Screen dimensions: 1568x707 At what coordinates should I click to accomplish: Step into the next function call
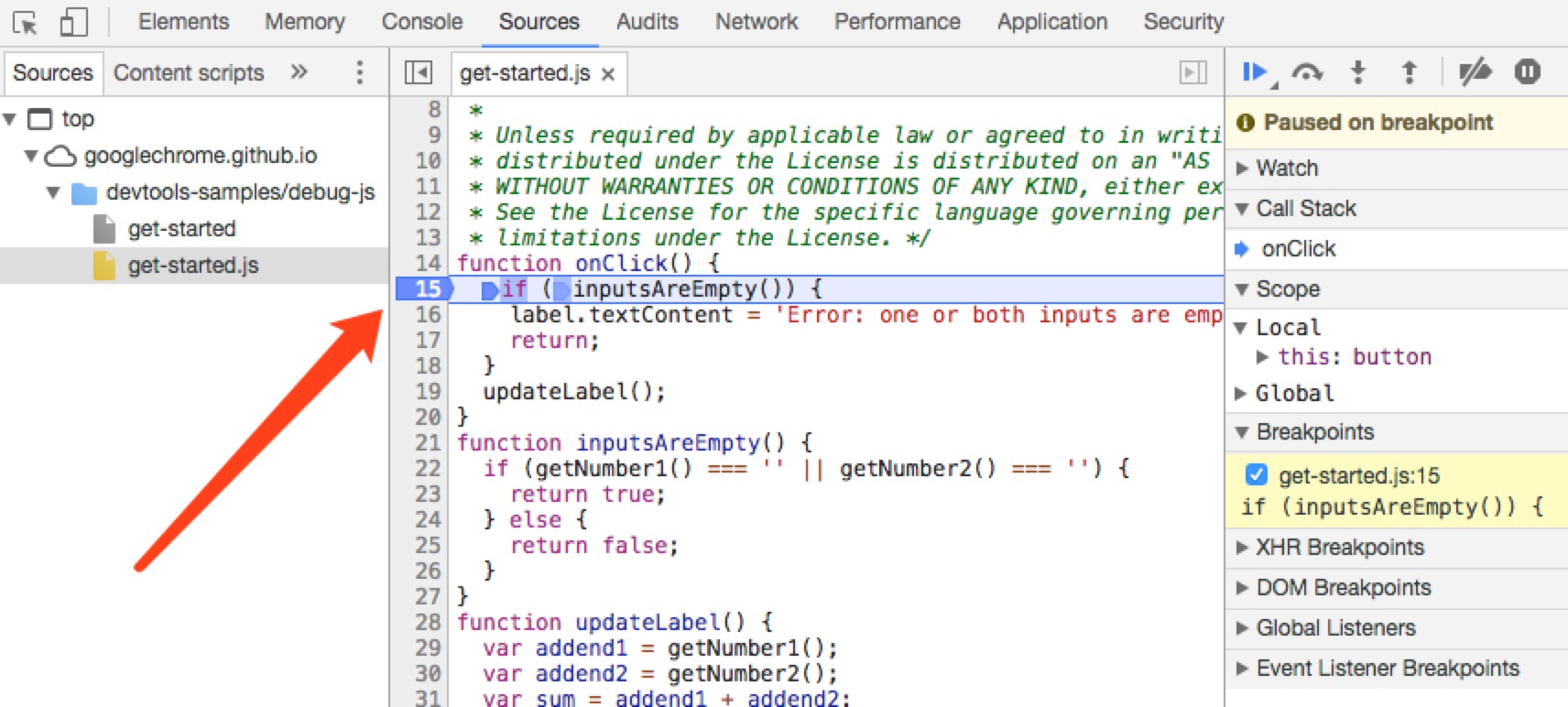(1358, 71)
